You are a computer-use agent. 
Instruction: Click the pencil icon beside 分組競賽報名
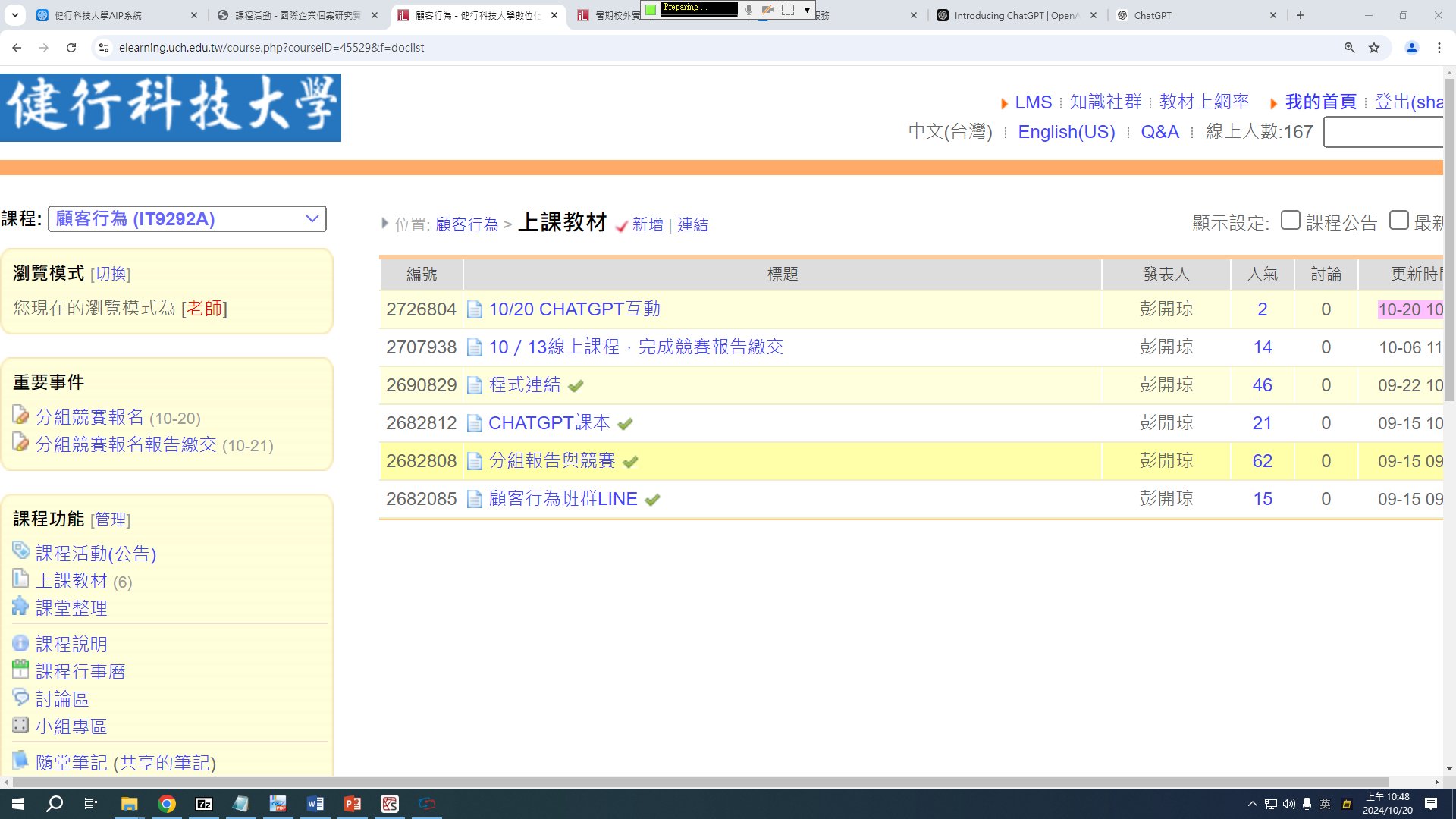pos(20,416)
